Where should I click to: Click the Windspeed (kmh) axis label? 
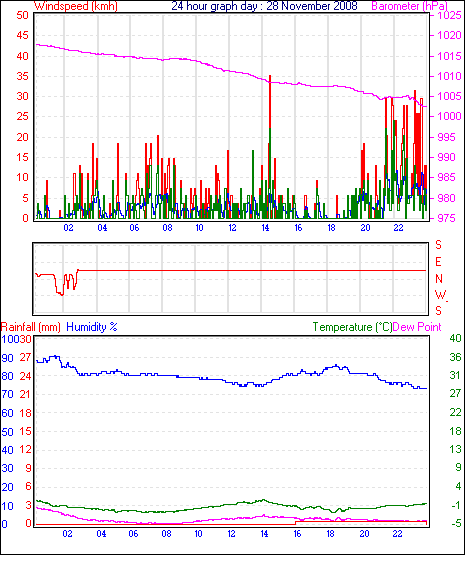(76, 6)
